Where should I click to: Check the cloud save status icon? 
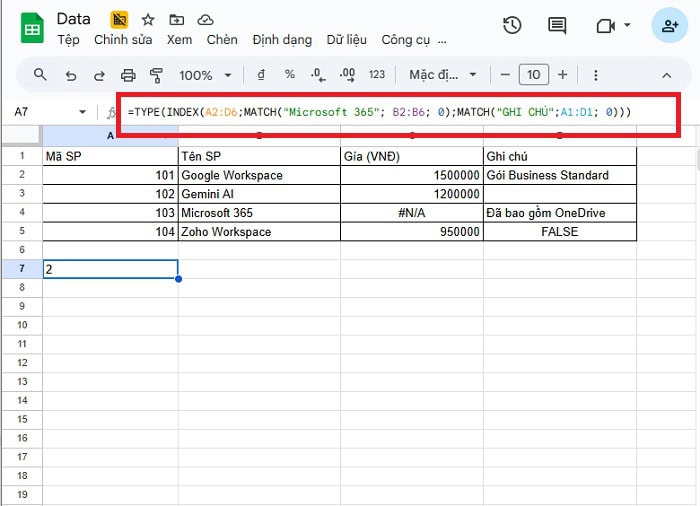[x=206, y=20]
